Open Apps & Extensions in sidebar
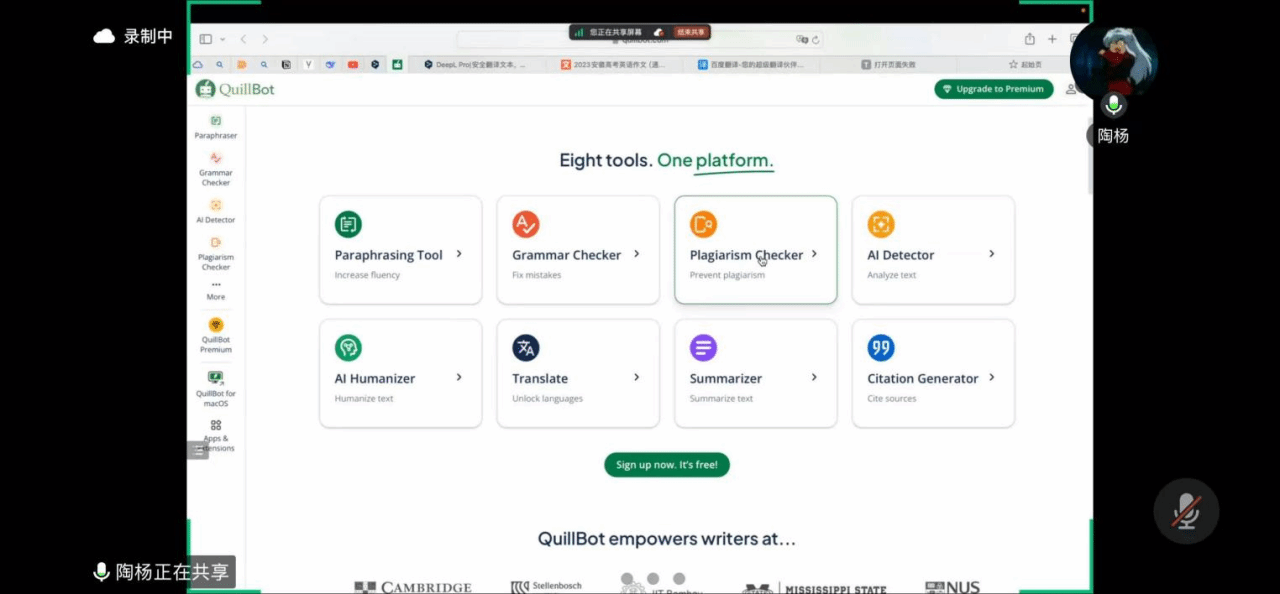This screenshot has height=594, width=1280. coord(216,434)
